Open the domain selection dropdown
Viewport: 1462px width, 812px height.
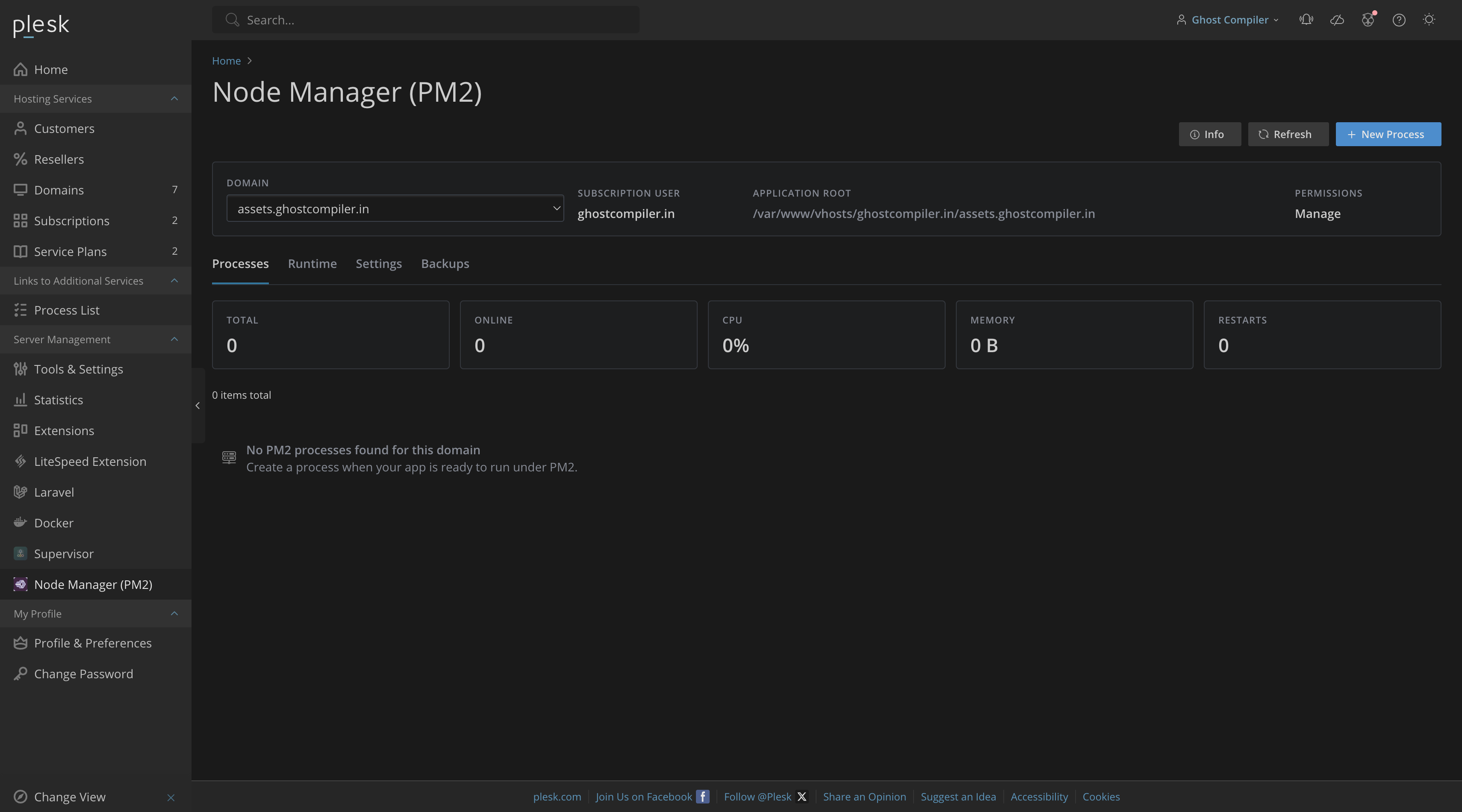395,209
